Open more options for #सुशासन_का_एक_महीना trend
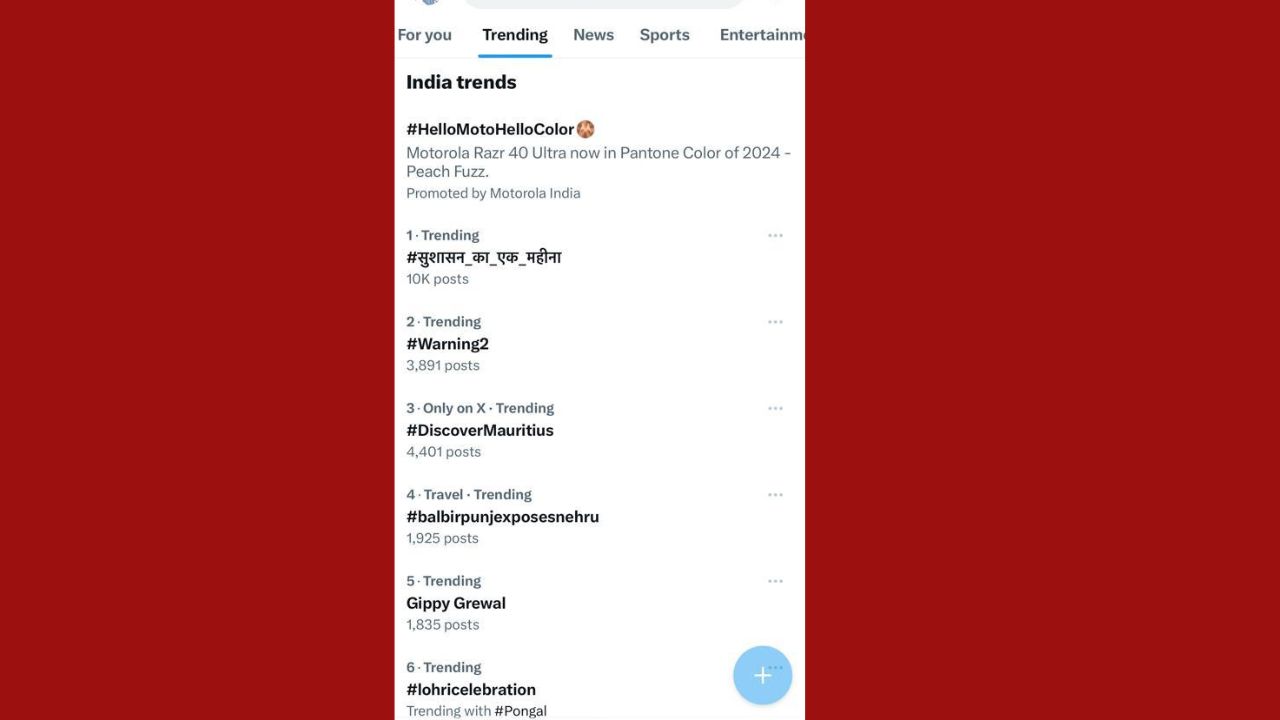 775,236
